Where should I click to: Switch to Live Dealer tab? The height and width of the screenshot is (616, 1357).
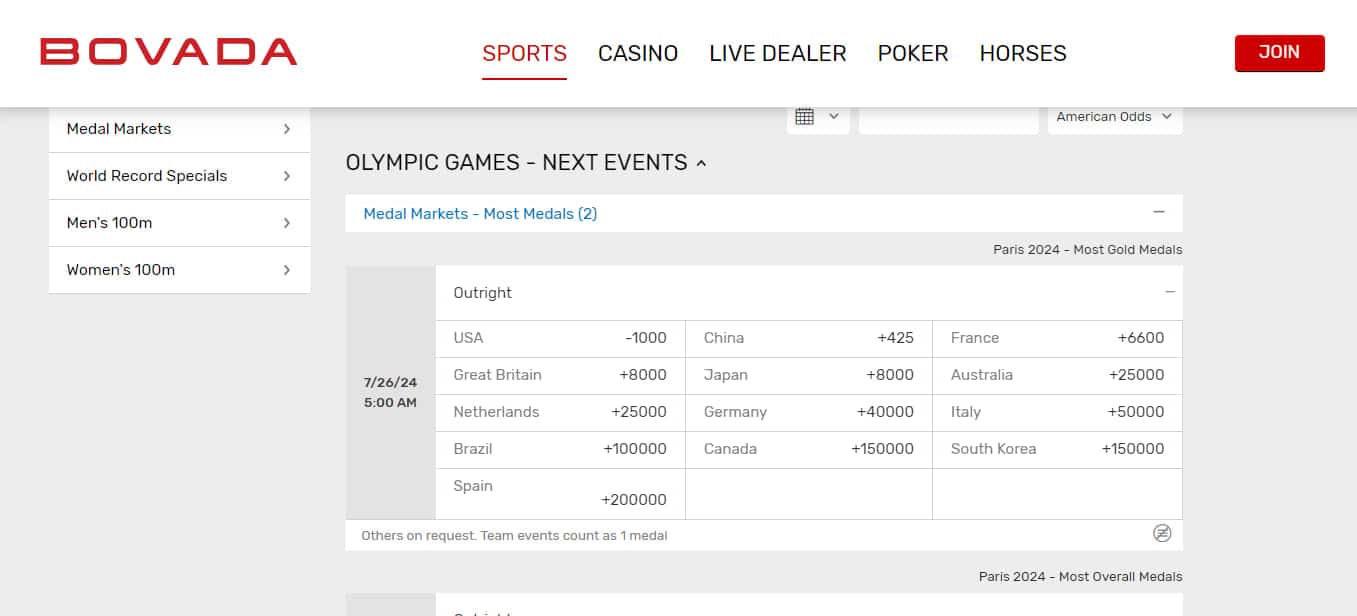[778, 53]
